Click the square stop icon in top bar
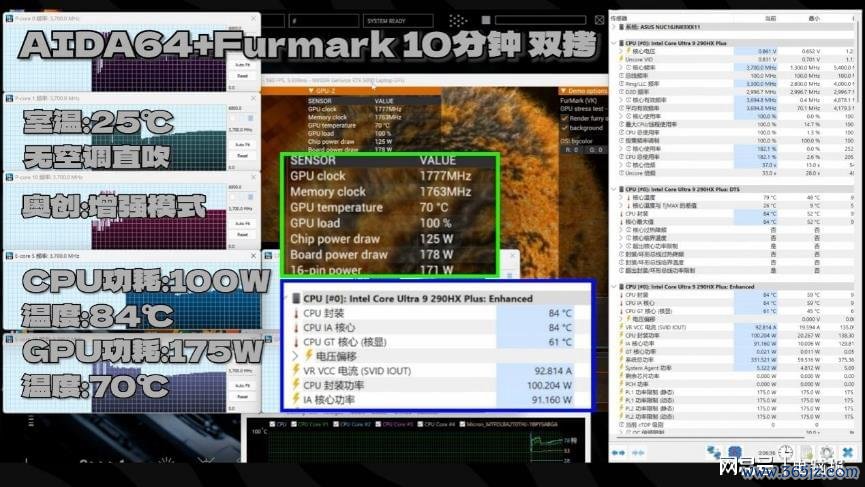This screenshot has height=487, width=865. 486,20
